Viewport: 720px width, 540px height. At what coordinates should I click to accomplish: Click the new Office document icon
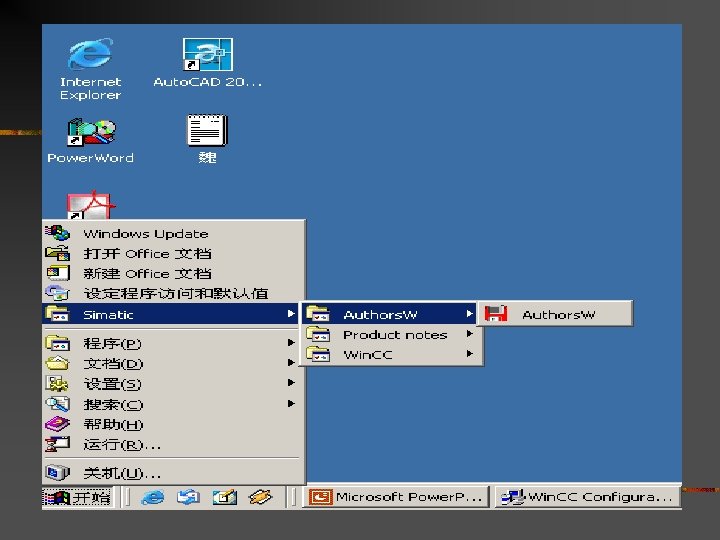57,273
